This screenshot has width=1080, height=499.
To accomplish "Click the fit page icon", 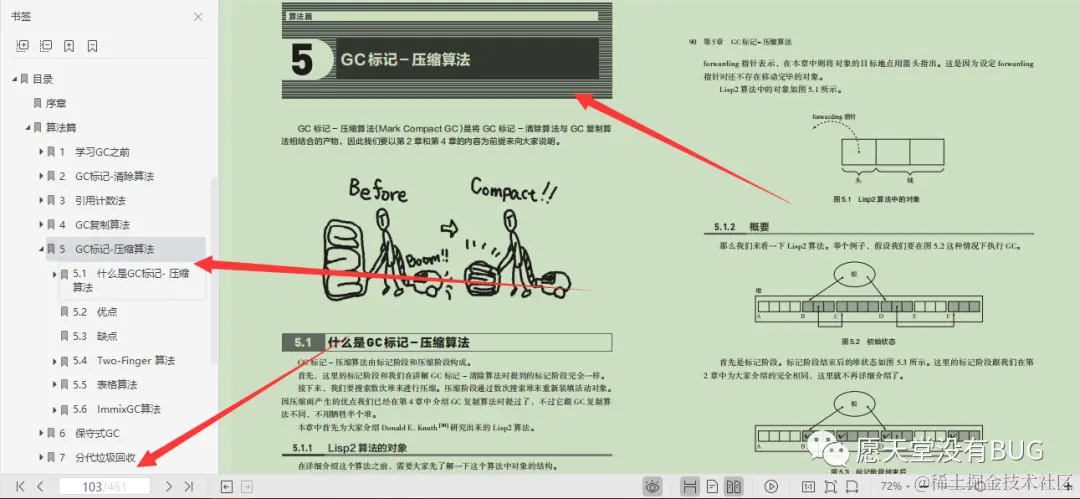I will (831, 487).
